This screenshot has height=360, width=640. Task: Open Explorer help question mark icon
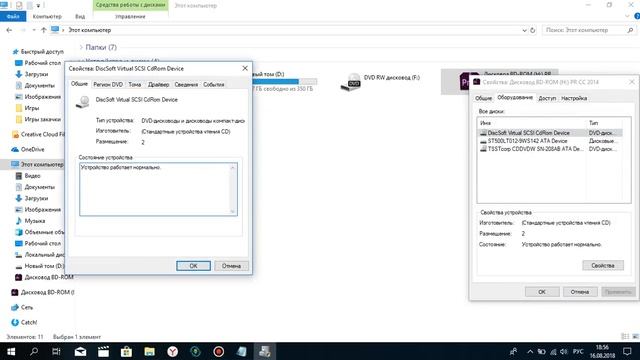pyautogui.click(x=637, y=16)
